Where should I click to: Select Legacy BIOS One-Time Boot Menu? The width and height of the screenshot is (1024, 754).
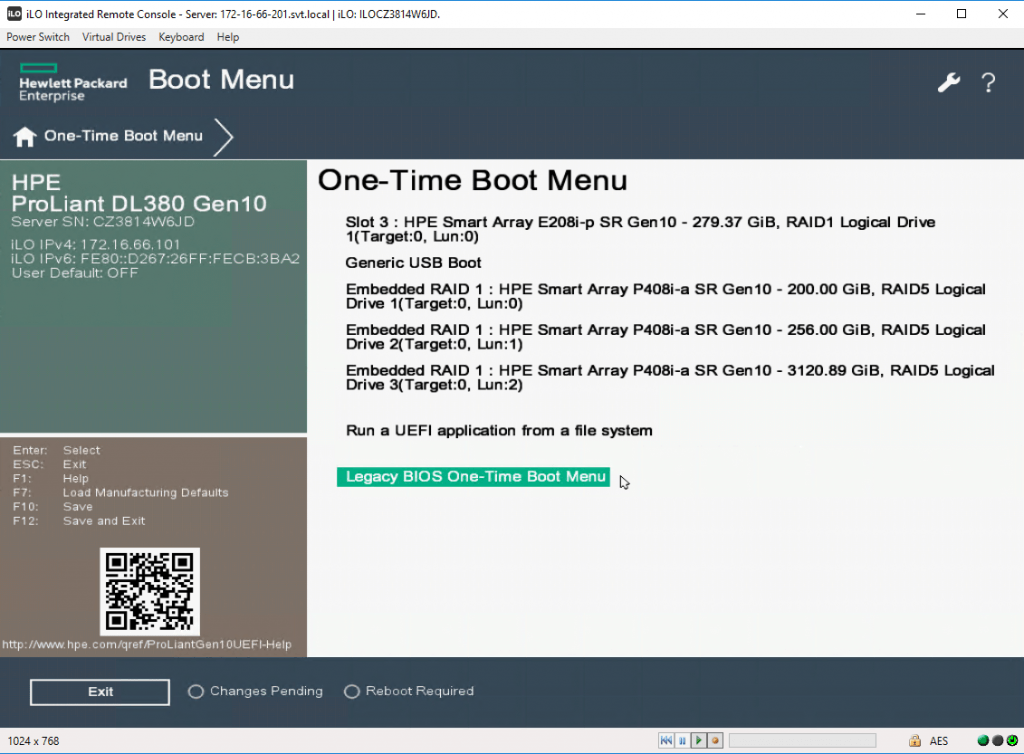(475, 477)
